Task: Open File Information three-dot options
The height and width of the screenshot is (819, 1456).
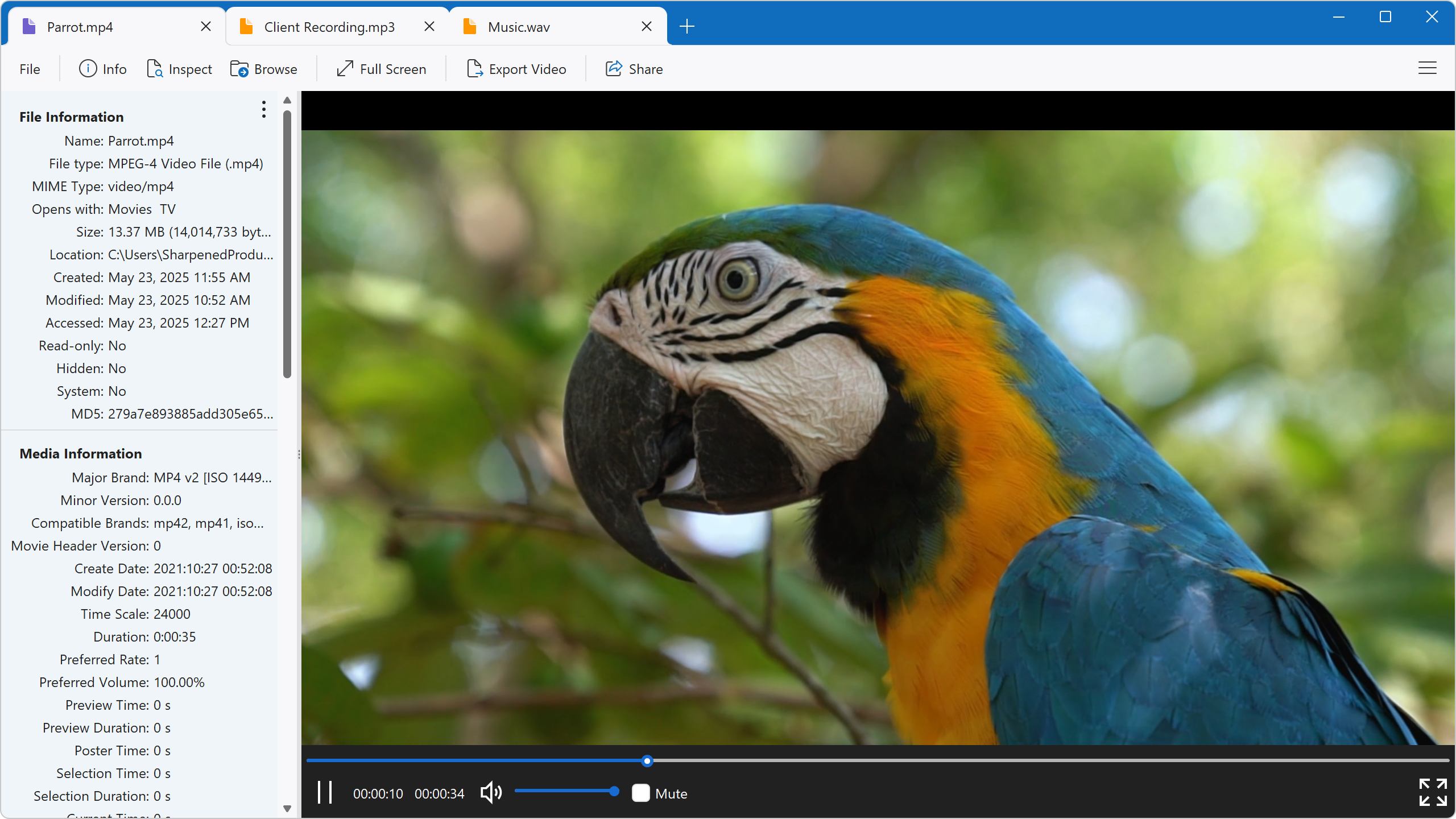Action: point(263,109)
